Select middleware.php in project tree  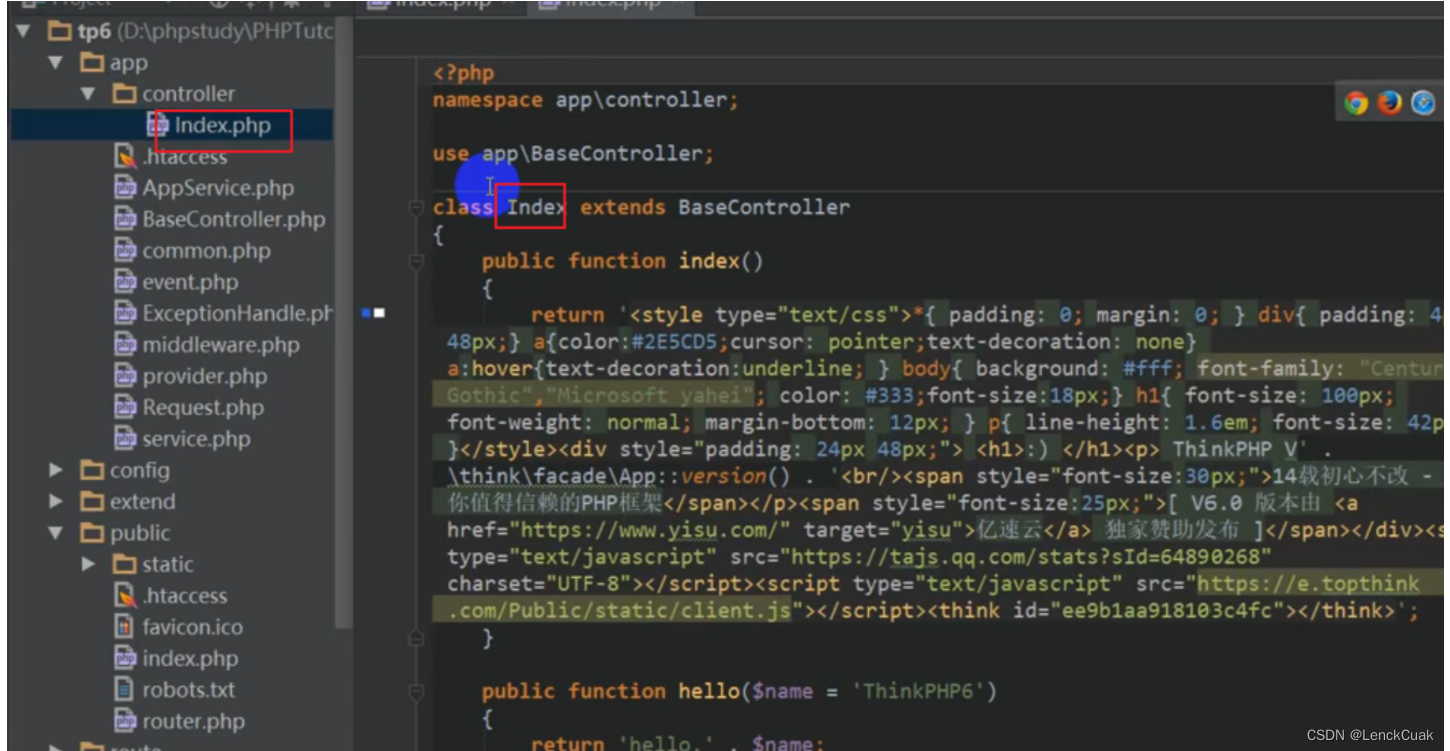point(221,345)
